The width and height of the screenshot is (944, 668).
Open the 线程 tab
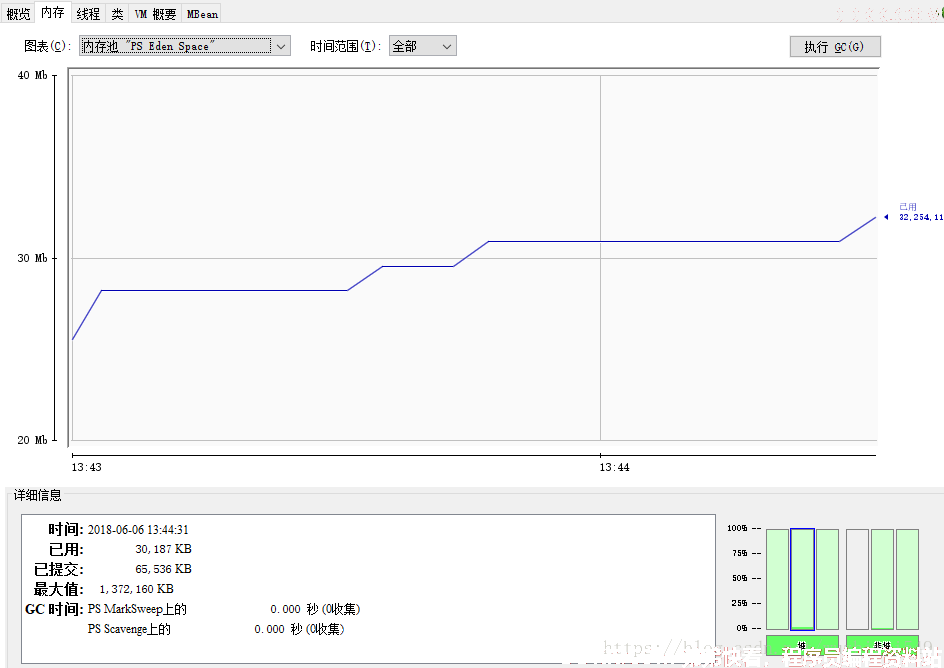(x=88, y=13)
